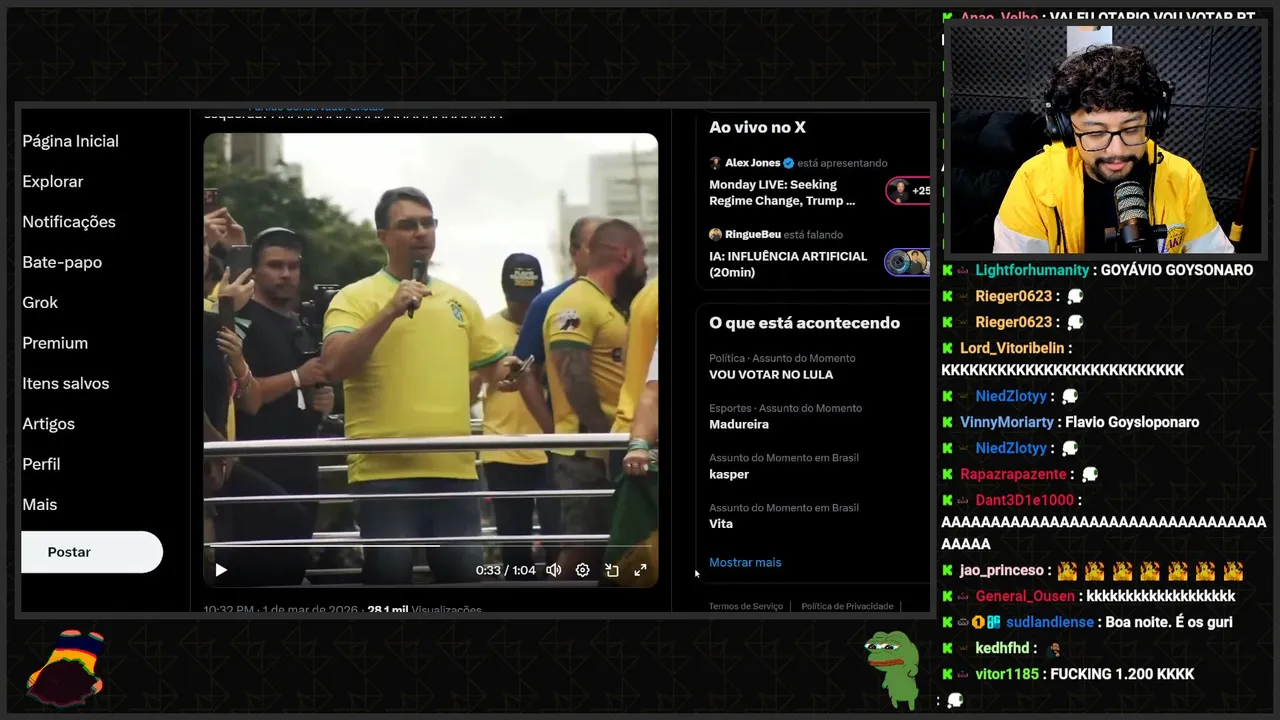The width and height of the screenshot is (1280, 720).
Task: Click the 28,1 mil Visualizações count
Action: click(x=424, y=609)
